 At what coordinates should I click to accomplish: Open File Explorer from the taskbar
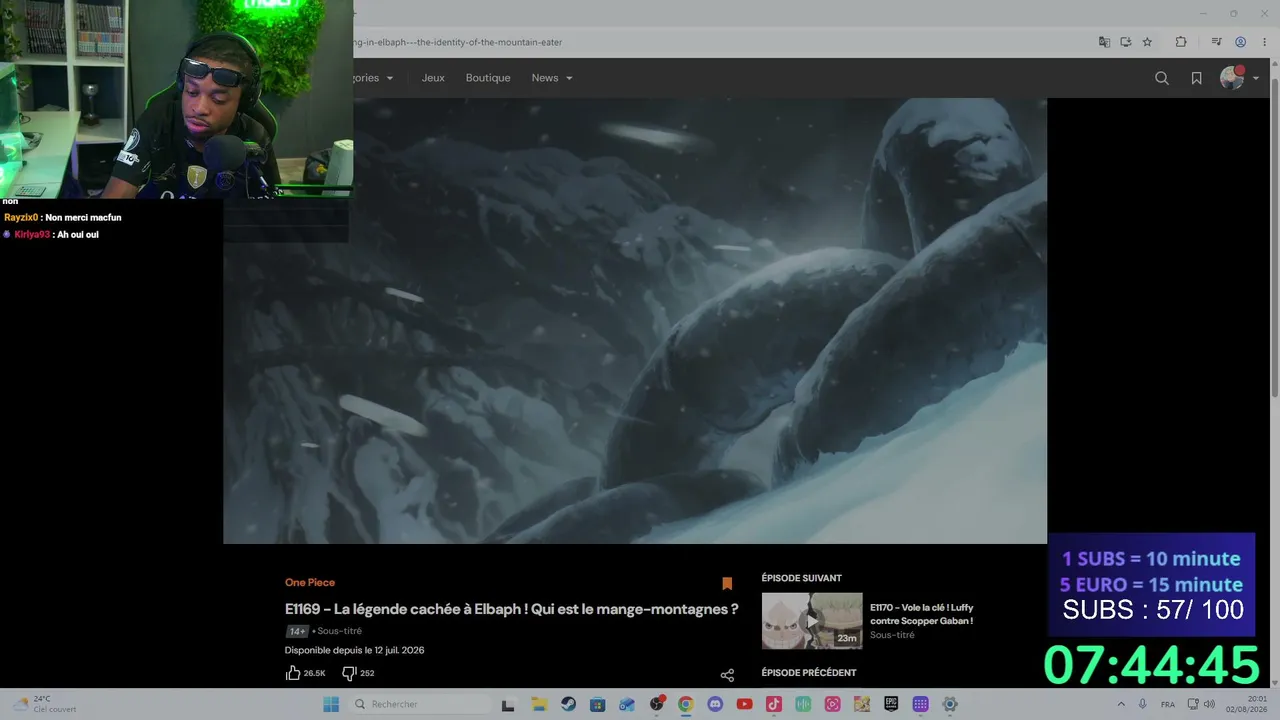[x=539, y=704]
